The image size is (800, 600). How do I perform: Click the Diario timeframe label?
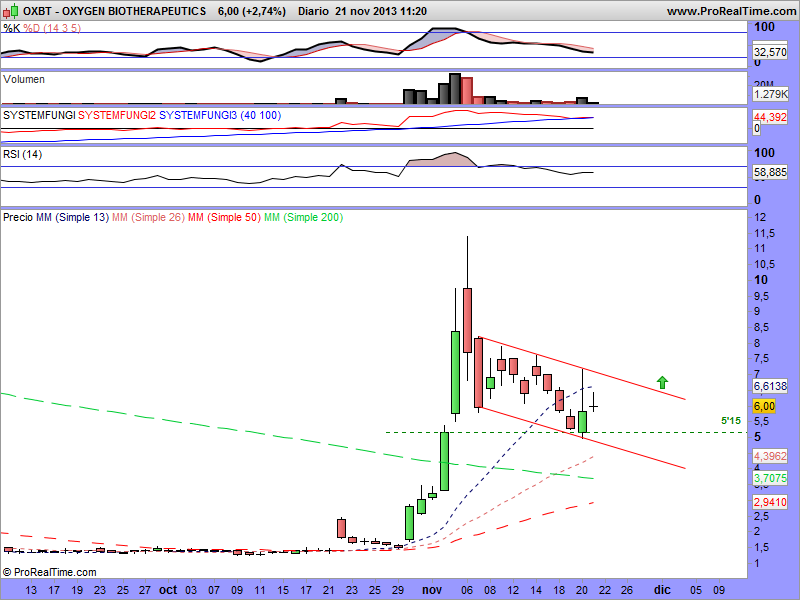click(x=313, y=11)
